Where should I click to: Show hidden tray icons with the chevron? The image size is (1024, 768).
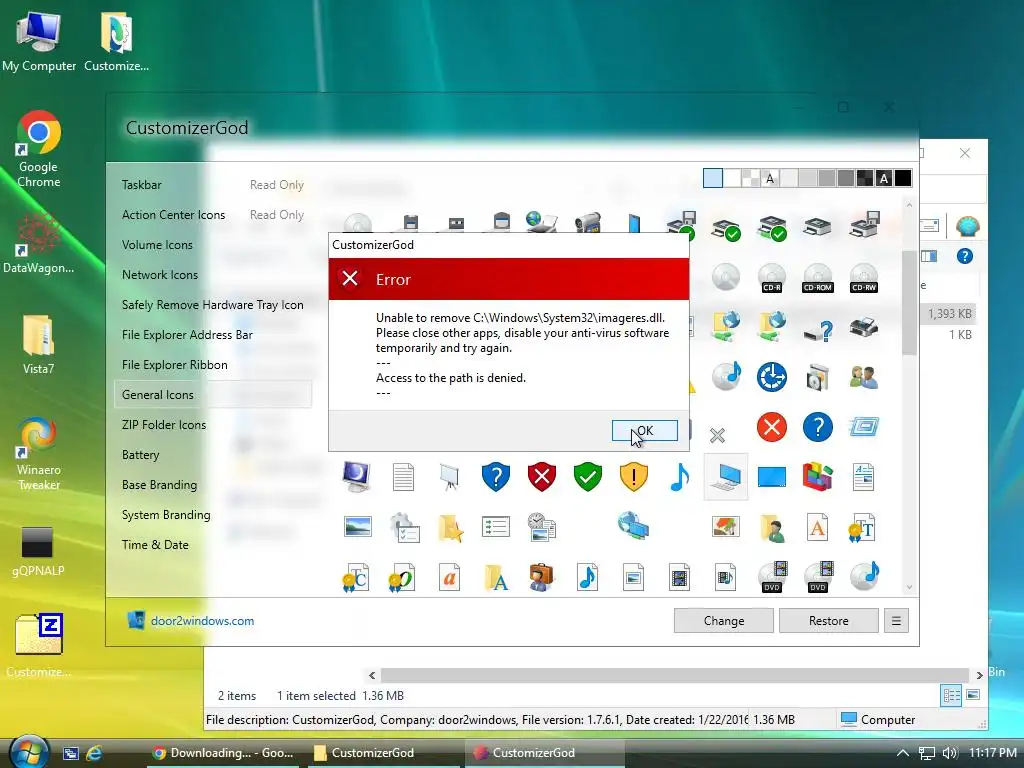903,753
